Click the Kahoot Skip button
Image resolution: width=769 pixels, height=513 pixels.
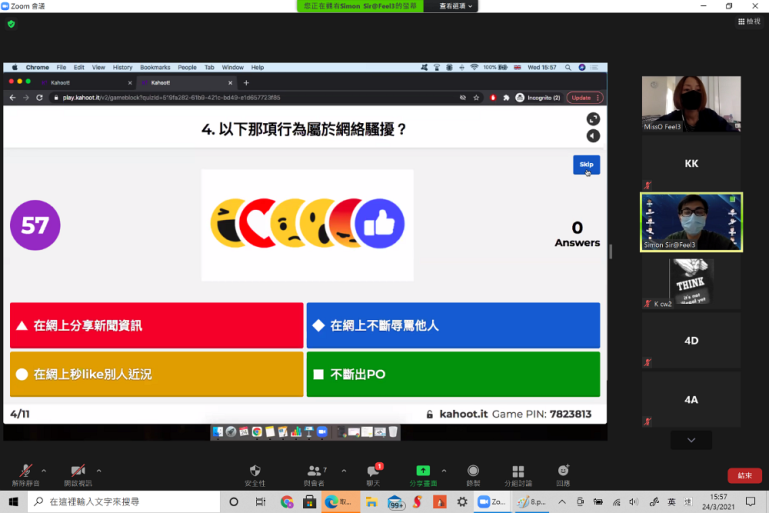tap(586, 164)
